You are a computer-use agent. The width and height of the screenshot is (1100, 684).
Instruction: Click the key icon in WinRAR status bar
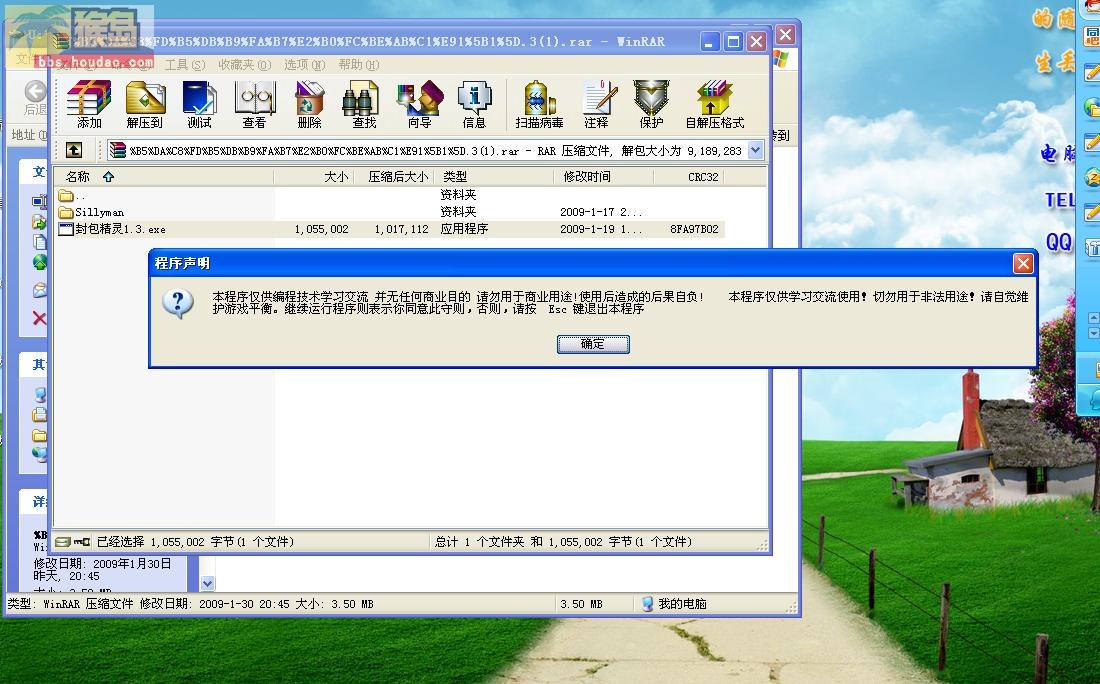coord(82,542)
